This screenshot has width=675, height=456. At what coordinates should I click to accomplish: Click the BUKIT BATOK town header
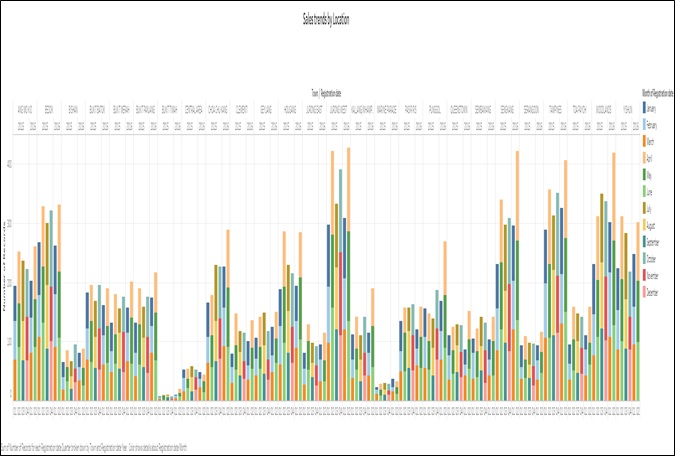click(97, 110)
